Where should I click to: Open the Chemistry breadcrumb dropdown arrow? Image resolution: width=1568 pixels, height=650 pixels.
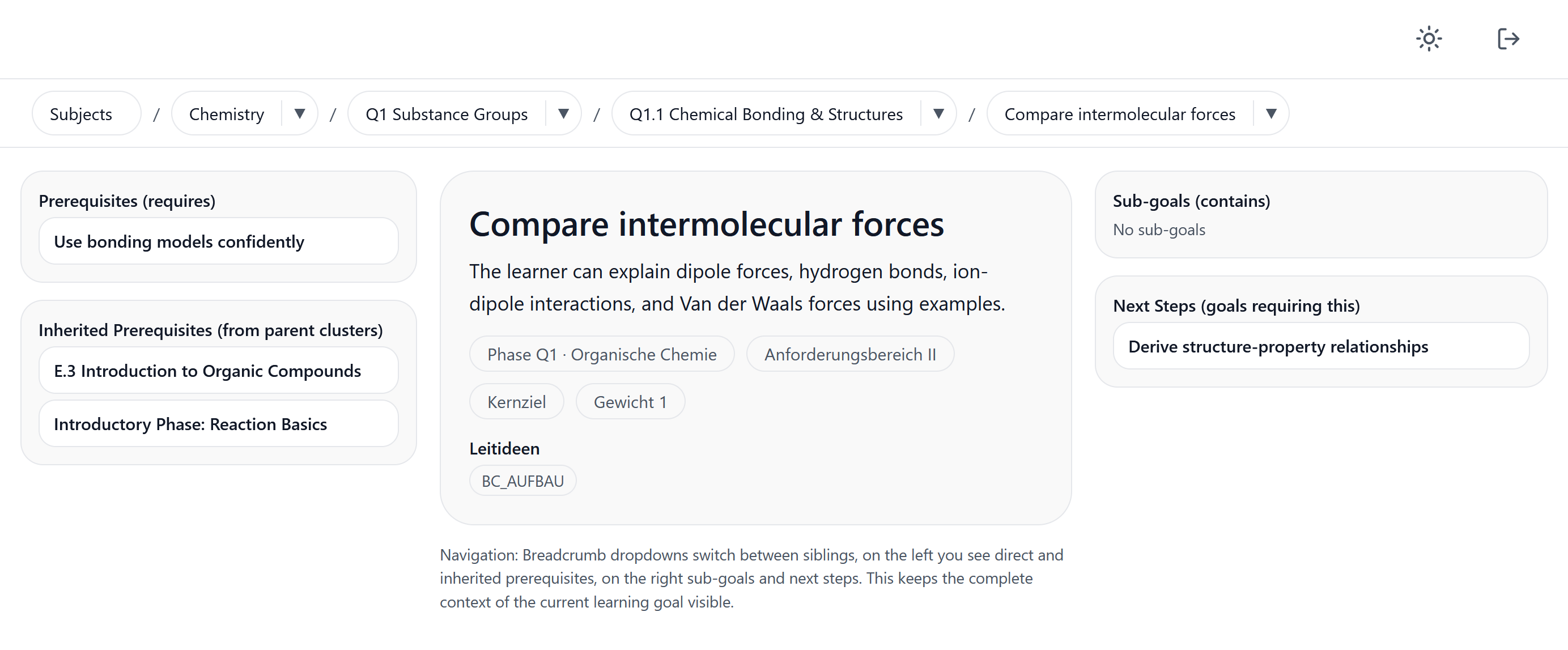(x=299, y=114)
